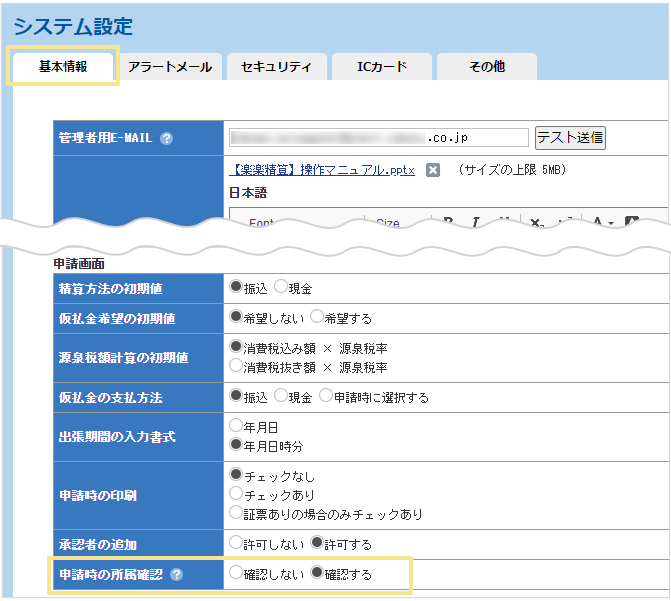
Task: Go to the ICカード tab
Action: [382, 67]
